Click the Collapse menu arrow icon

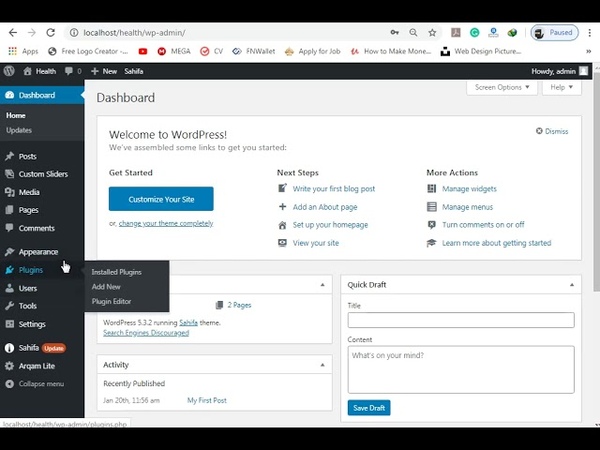[x=10, y=384]
